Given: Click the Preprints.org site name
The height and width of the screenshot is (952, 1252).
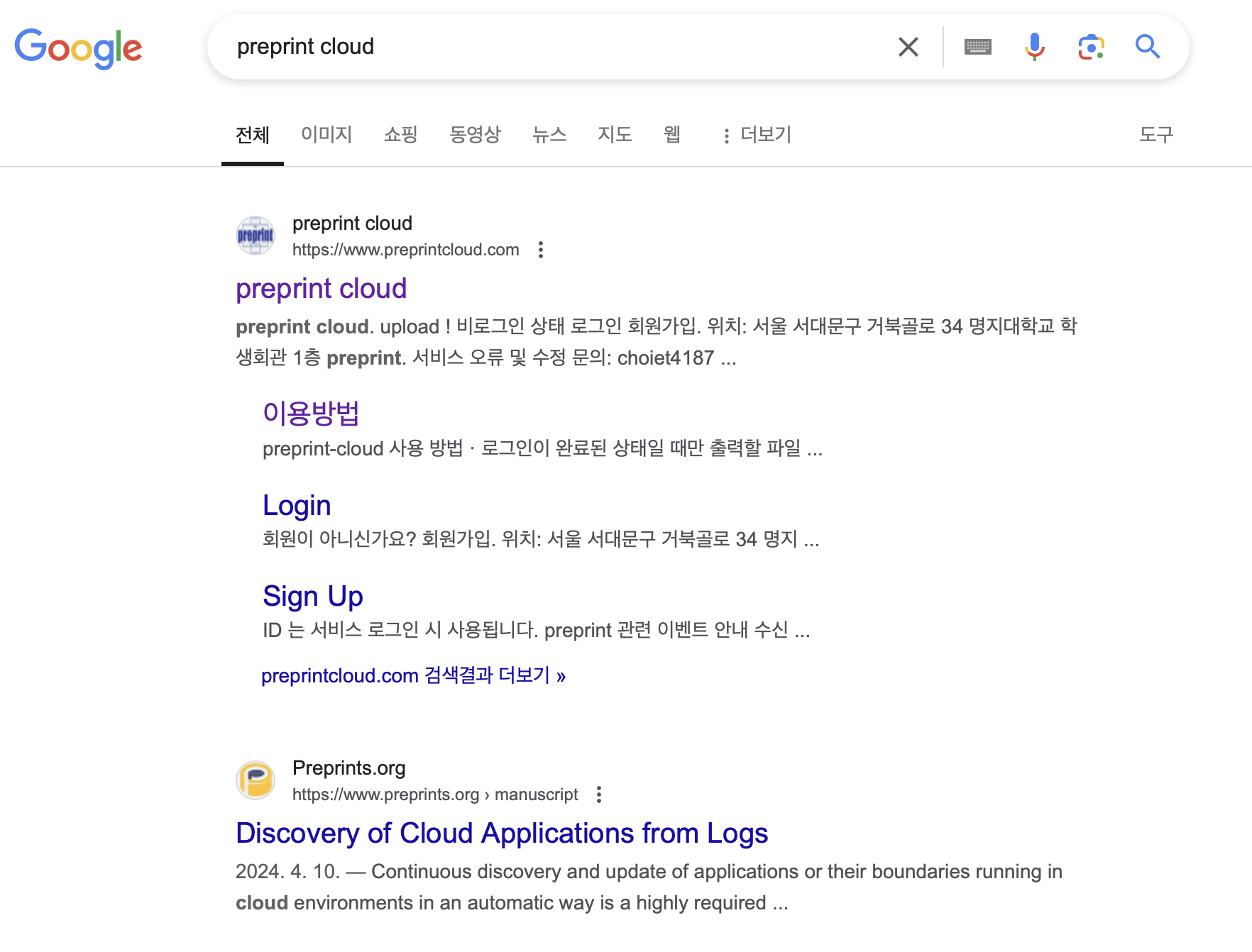Looking at the screenshot, I should click(x=349, y=768).
